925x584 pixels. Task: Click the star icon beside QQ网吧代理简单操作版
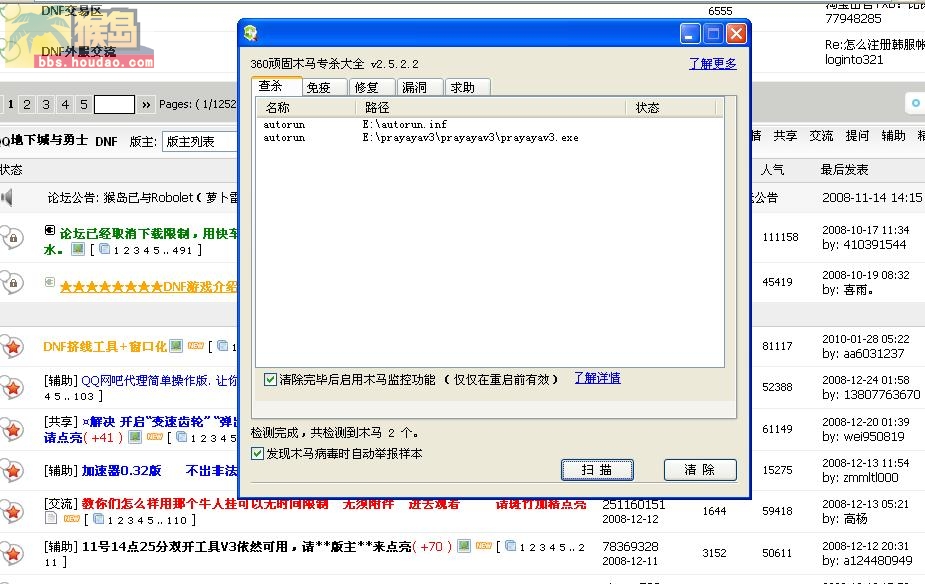tap(12, 388)
